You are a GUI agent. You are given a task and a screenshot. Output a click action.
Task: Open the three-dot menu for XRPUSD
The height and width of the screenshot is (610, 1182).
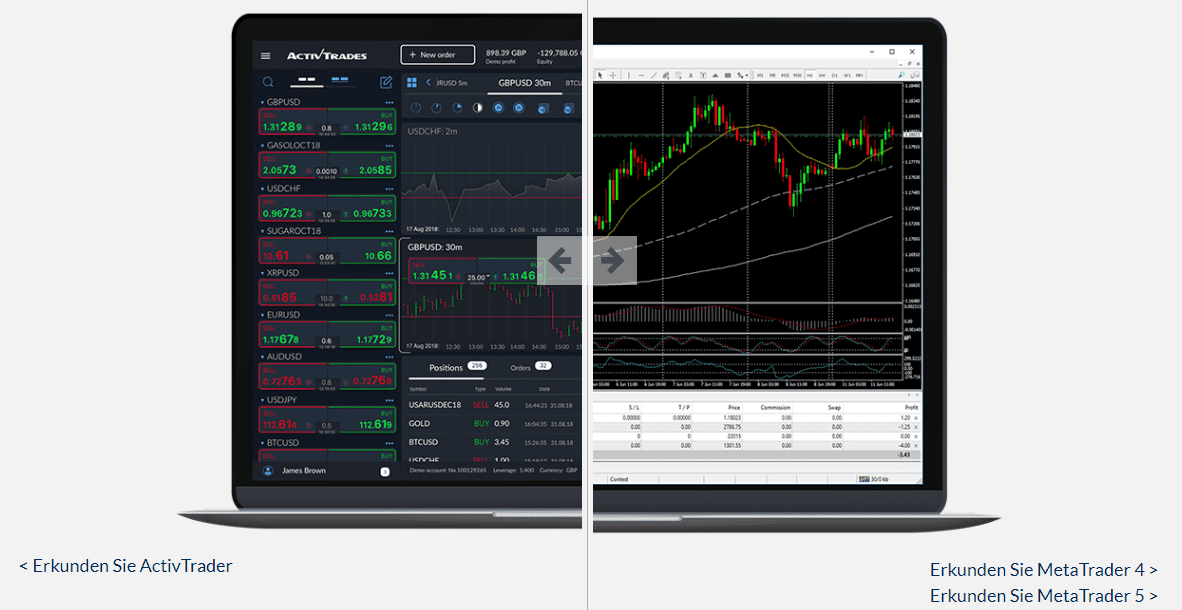pos(389,273)
